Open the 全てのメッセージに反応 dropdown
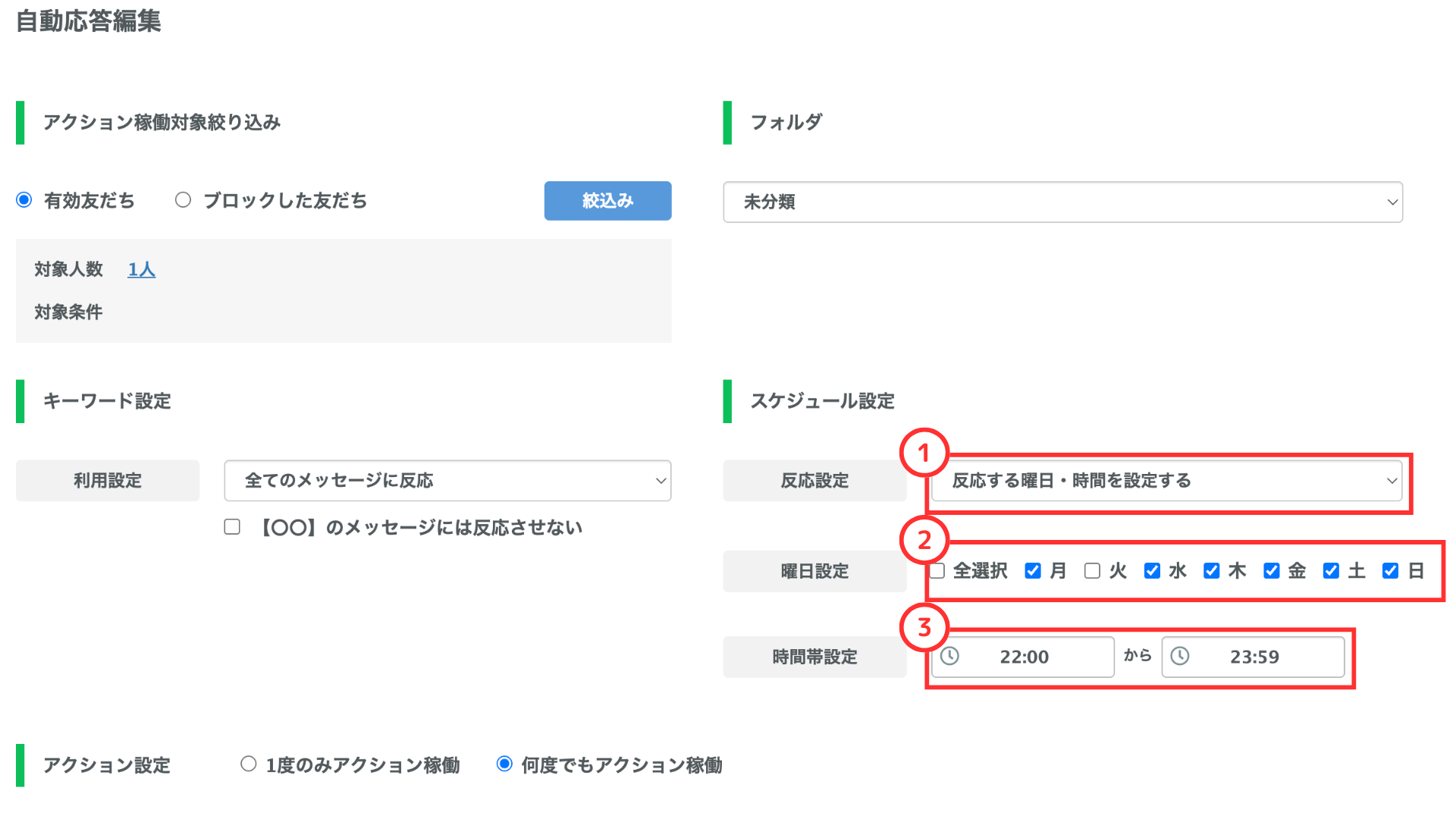Image resolution: width=1456 pixels, height=819 pixels. pos(447,480)
